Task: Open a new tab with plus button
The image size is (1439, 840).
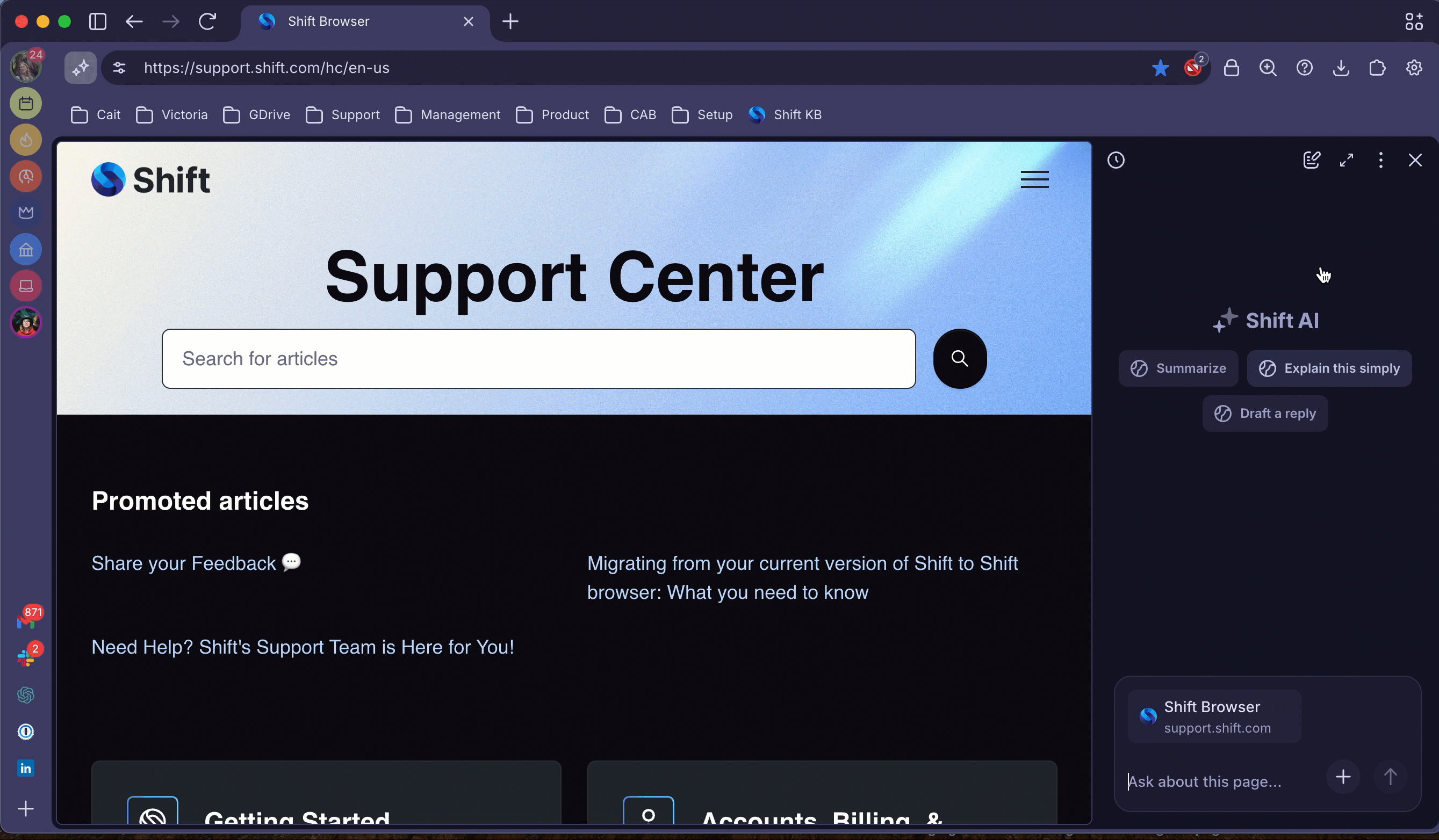Action: click(x=510, y=21)
